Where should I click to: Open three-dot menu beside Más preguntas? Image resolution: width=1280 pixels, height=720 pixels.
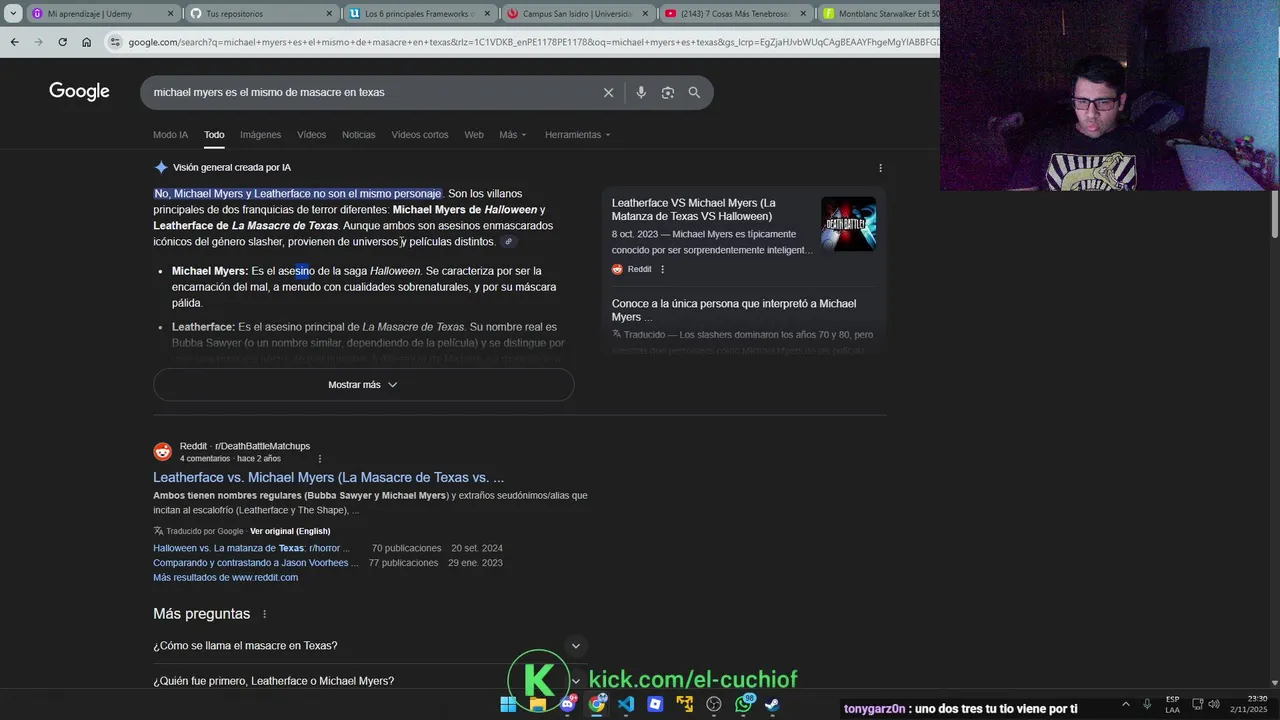[265, 614]
